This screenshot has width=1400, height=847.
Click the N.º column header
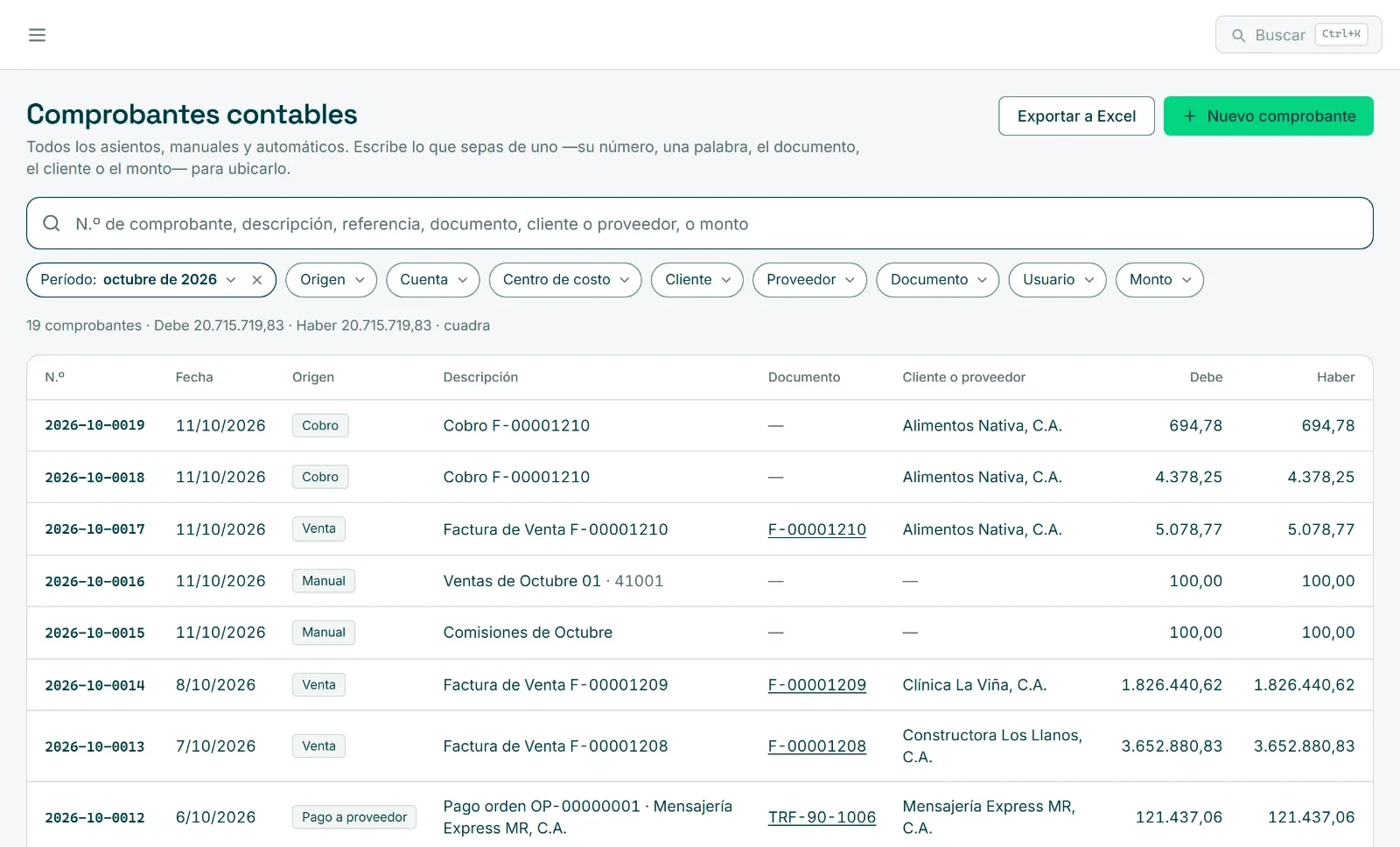(x=54, y=377)
